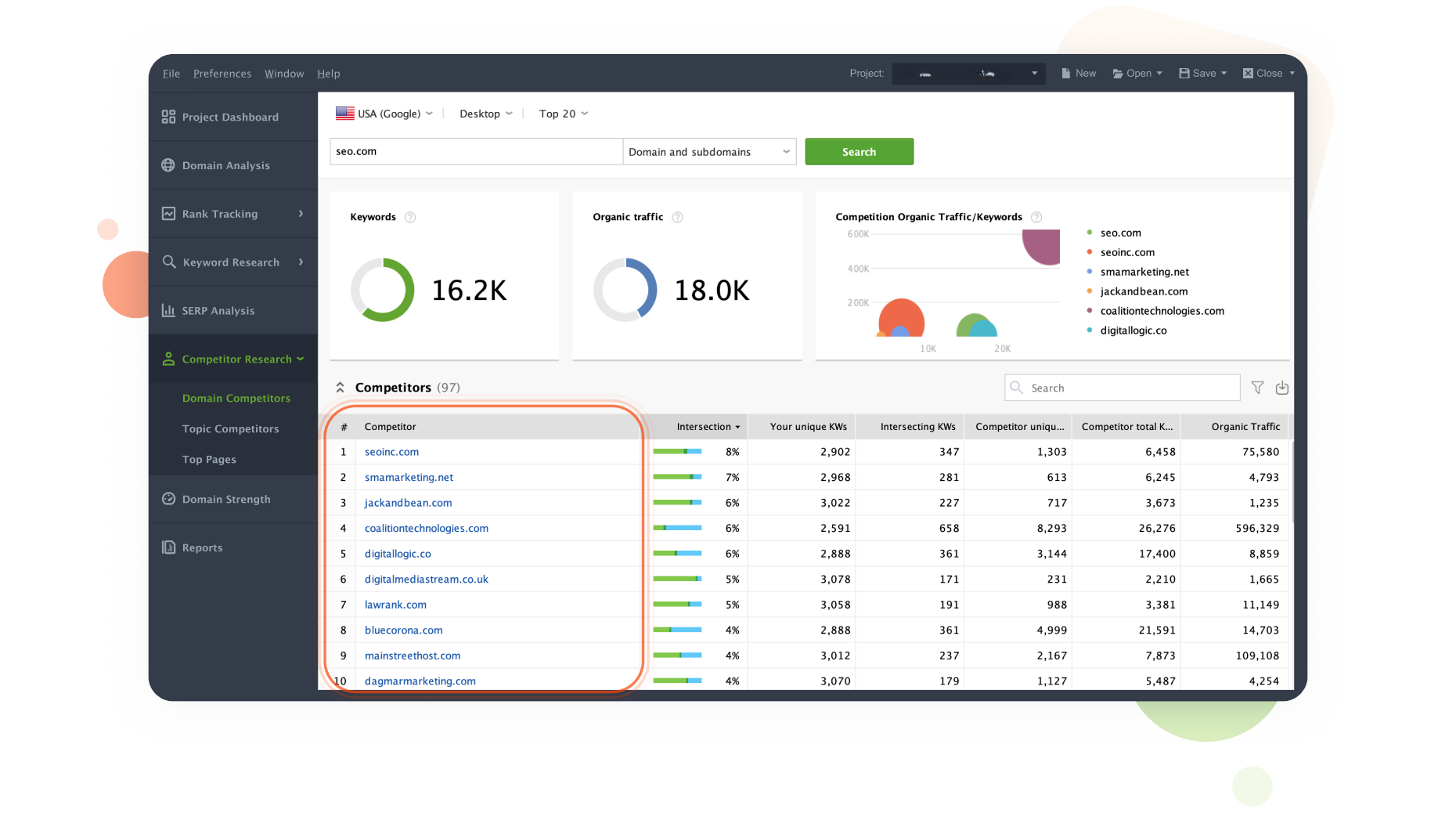Select Topic Competitors in sidebar
Image resolution: width=1456 pixels, height=831 pixels.
[231, 428]
